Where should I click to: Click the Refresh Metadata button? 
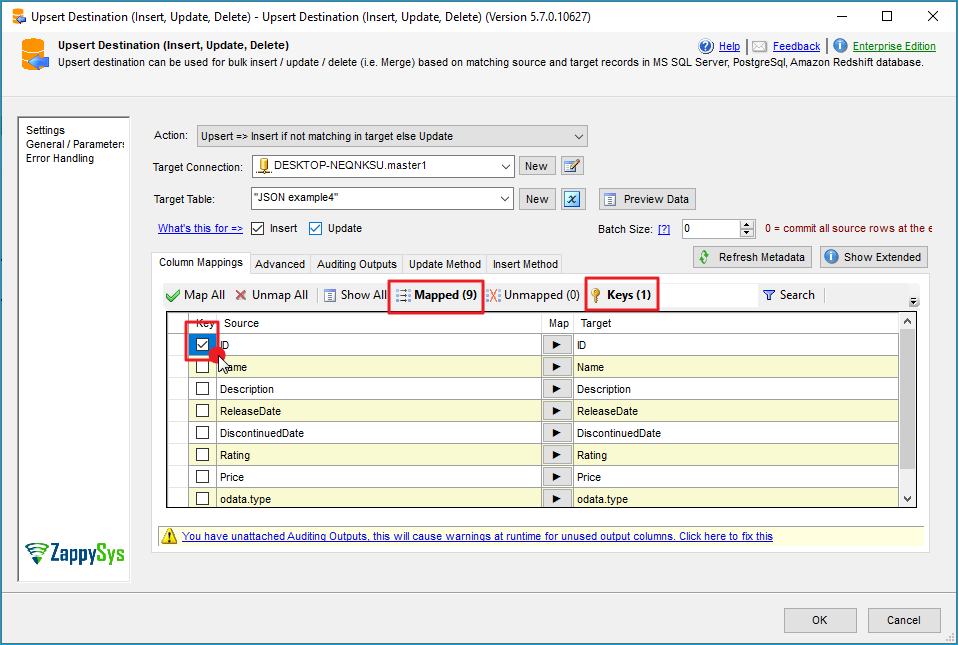(x=752, y=257)
